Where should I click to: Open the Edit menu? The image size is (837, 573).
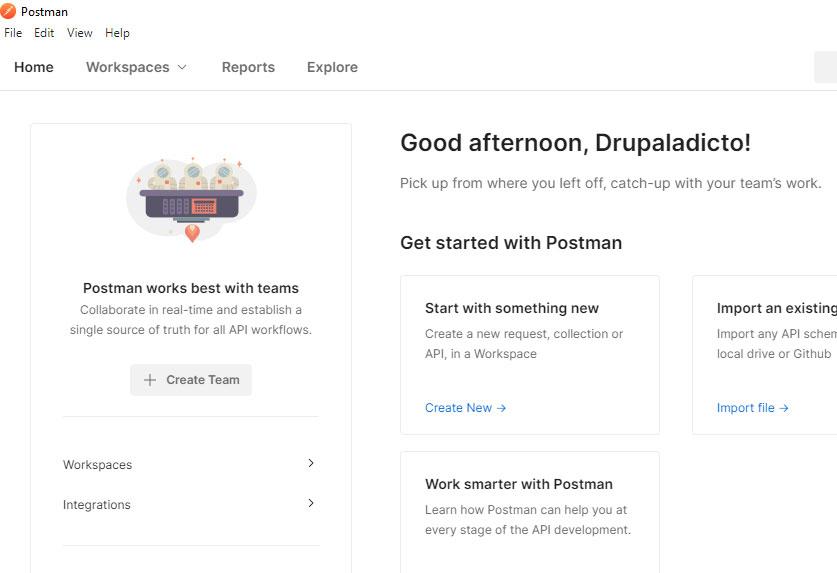[x=44, y=33]
